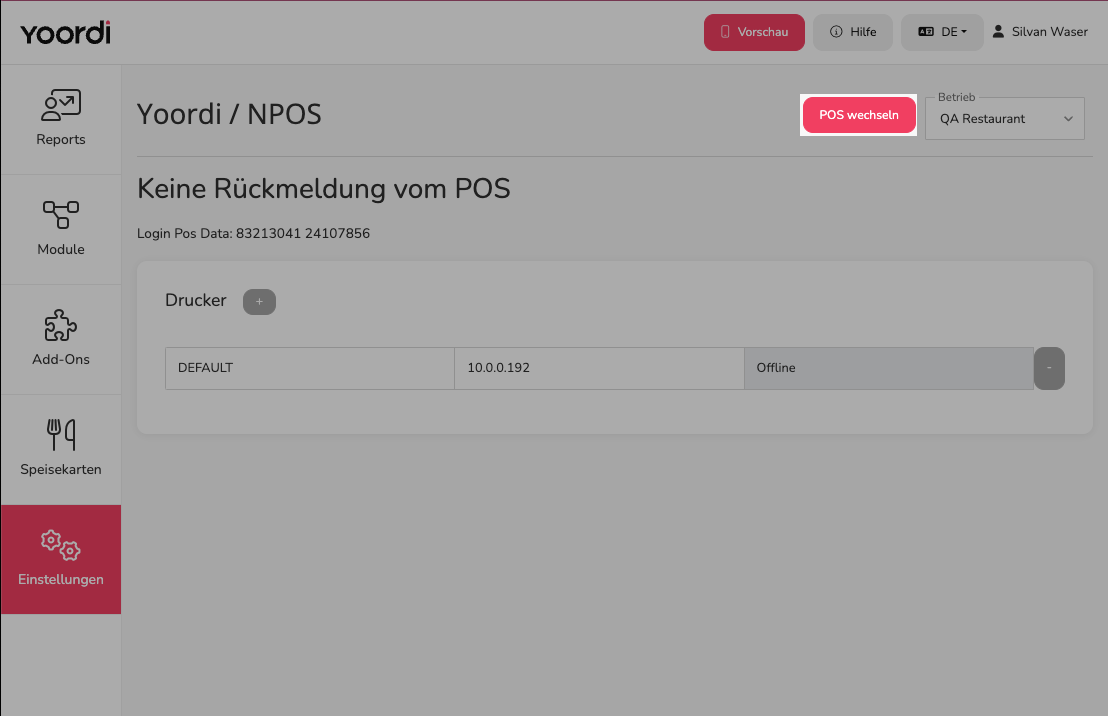This screenshot has height=716, width=1108.
Task: Open the Vorschau preview button
Action: click(754, 33)
